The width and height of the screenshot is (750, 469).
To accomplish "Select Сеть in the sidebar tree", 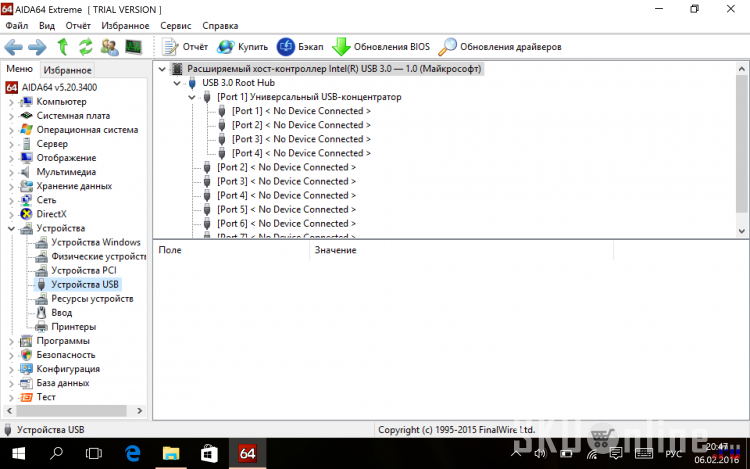I will tap(46, 200).
